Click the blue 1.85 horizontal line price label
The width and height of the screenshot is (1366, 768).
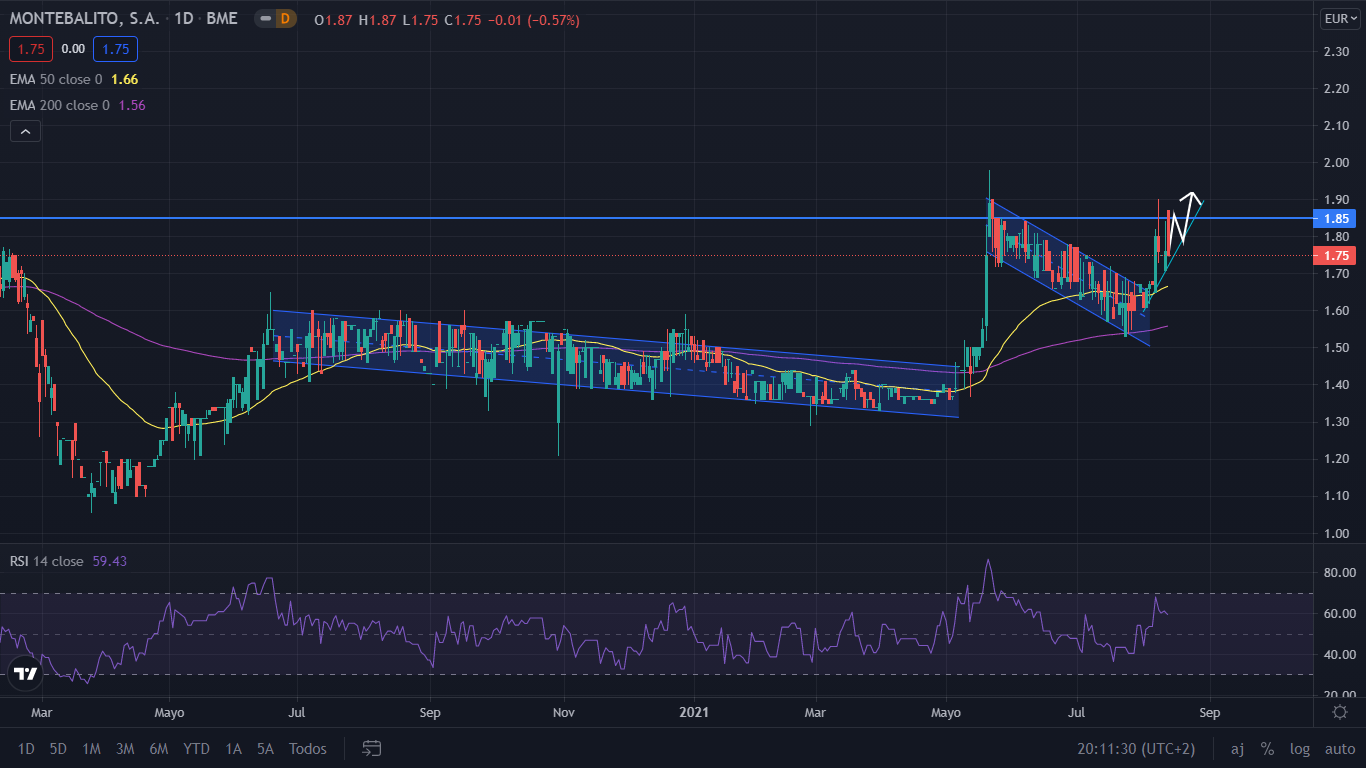pyautogui.click(x=1338, y=218)
